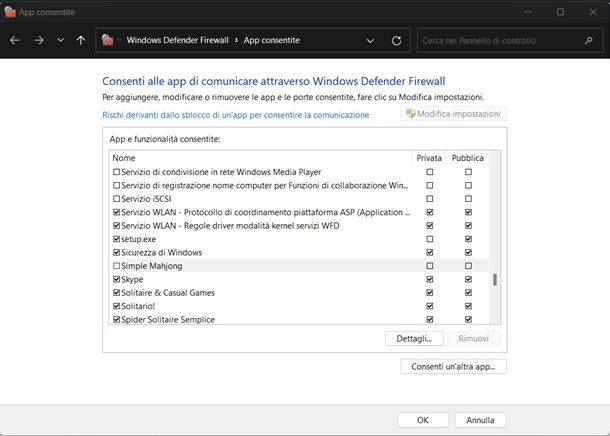The height and width of the screenshot is (436, 610).
Task: Open recent locations chevron next to forward arrow
Action: [60, 40]
